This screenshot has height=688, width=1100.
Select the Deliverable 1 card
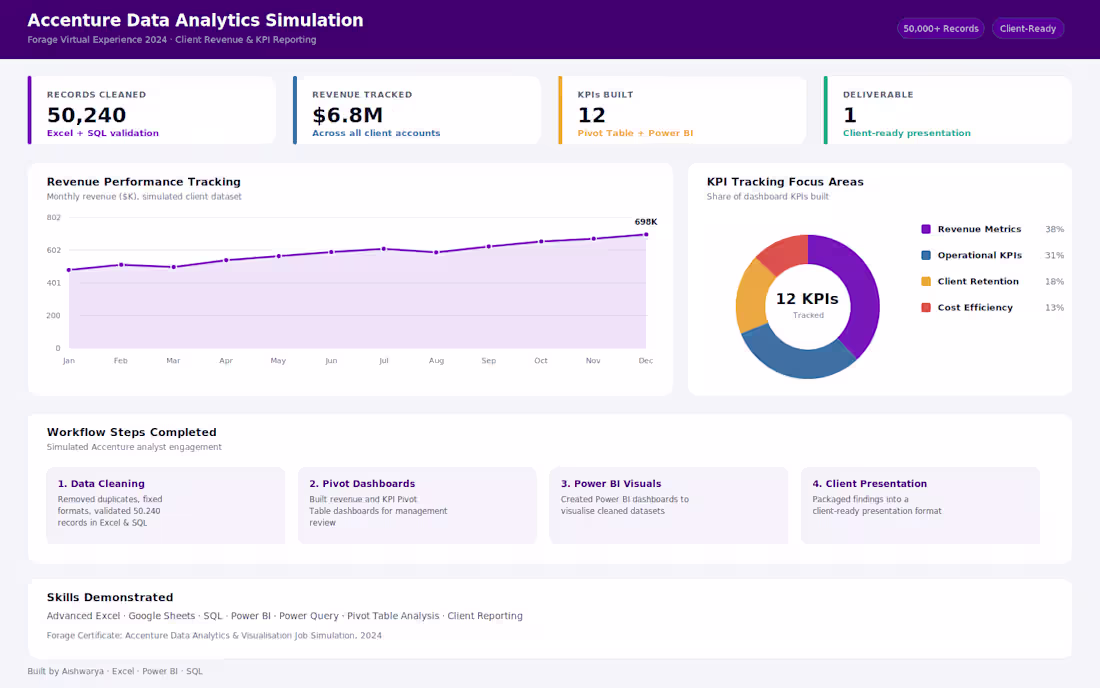pos(947,110)
